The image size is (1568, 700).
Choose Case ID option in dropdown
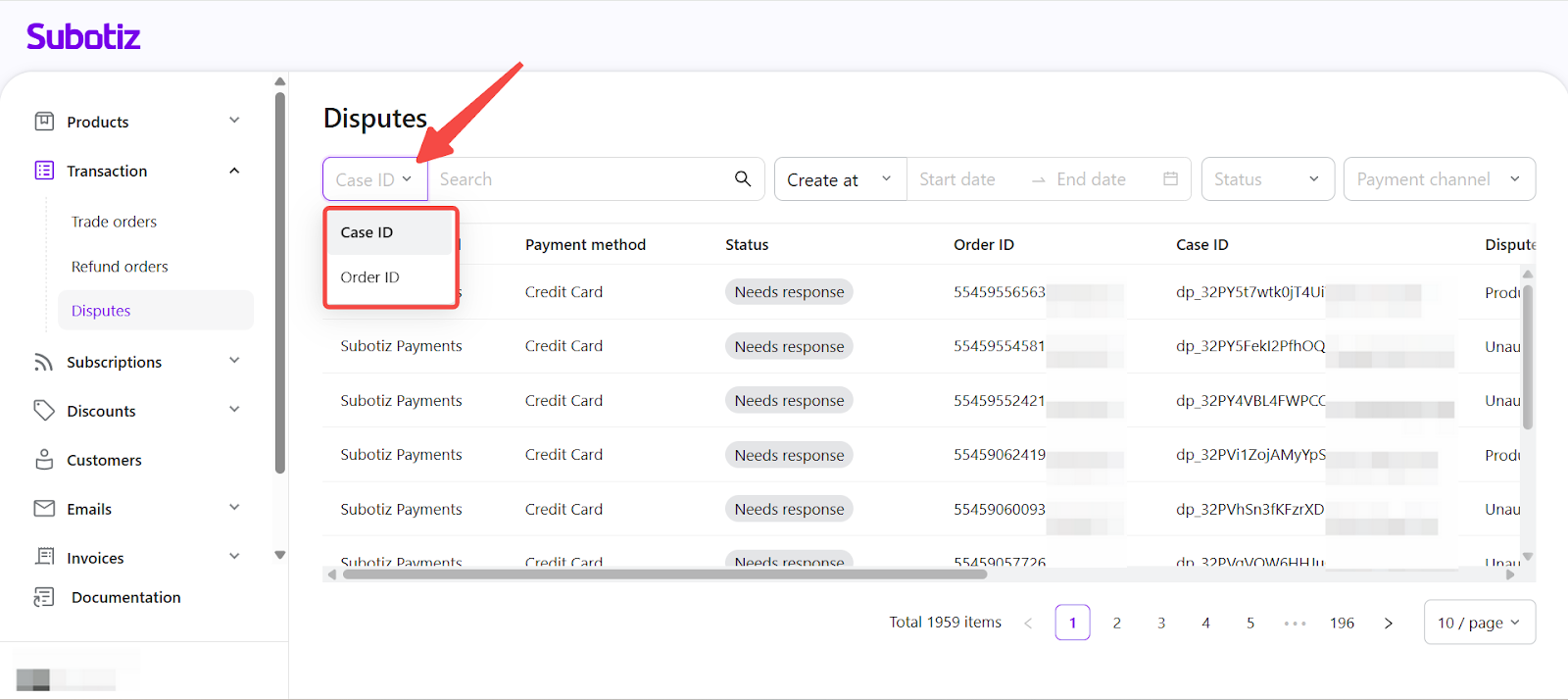point(367,232)
